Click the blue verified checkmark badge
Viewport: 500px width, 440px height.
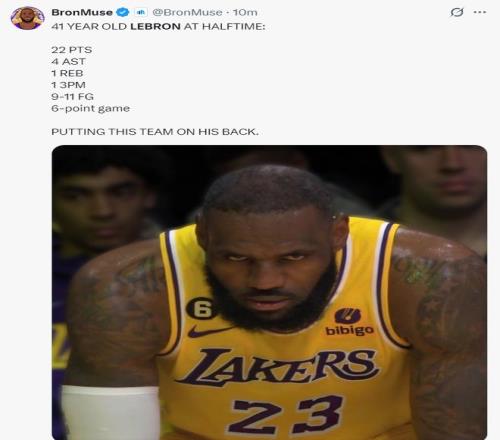tap(123, 12)
